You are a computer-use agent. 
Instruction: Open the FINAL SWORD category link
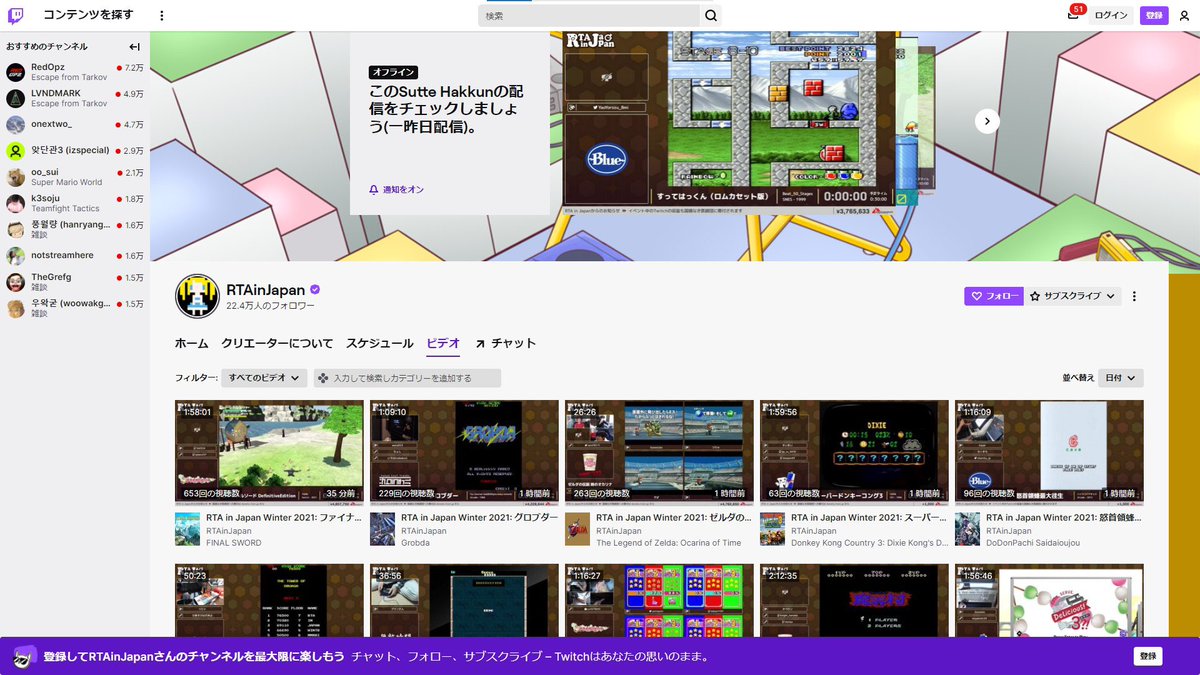[234, 543]
